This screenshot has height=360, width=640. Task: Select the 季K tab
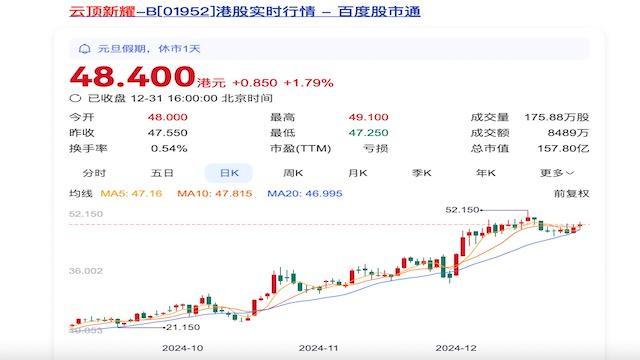[x=422, y=173]
